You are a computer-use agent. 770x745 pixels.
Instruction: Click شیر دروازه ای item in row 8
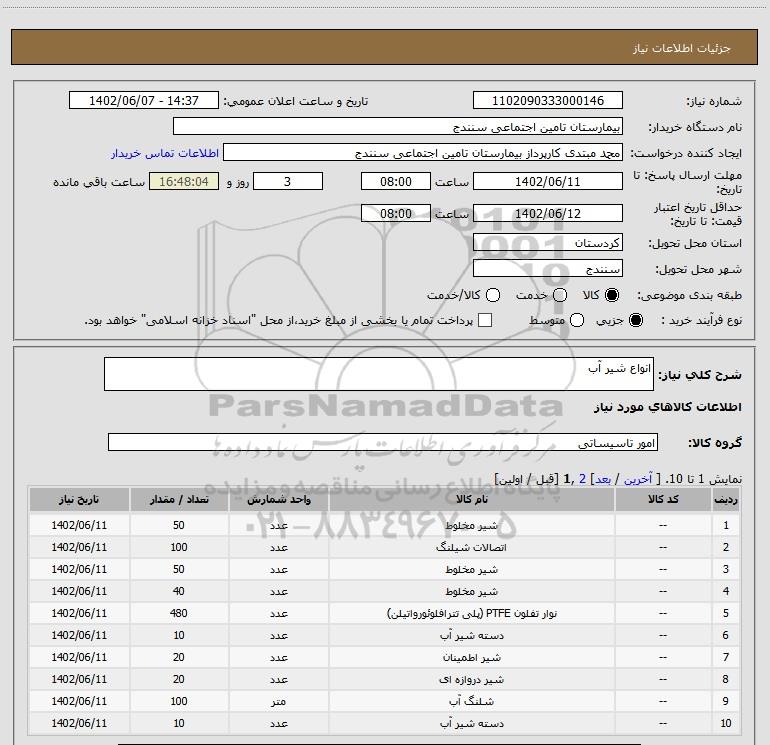coord(471,679)
